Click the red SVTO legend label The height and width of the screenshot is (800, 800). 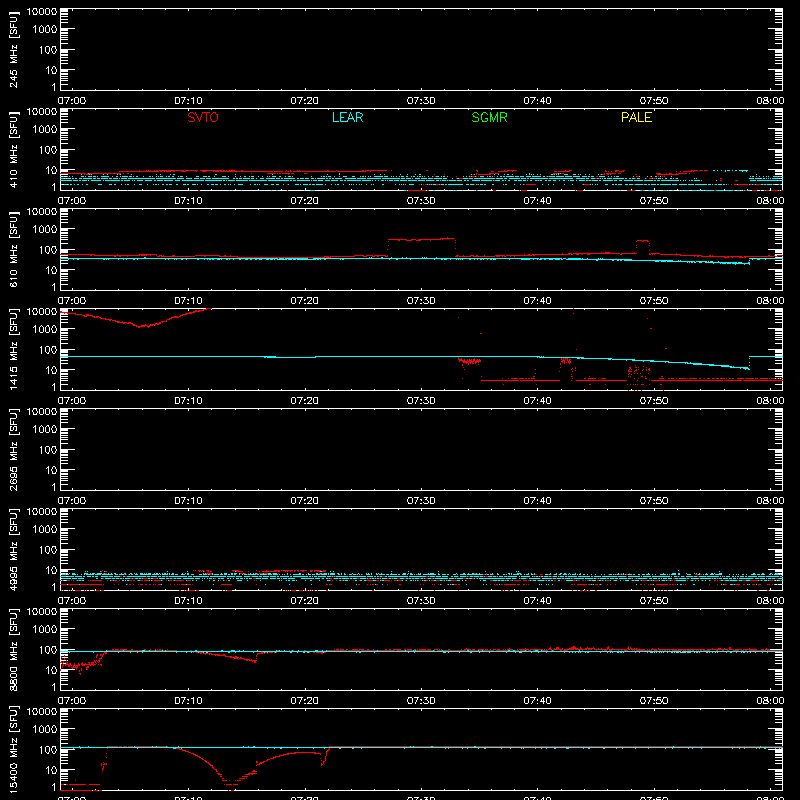203,117
